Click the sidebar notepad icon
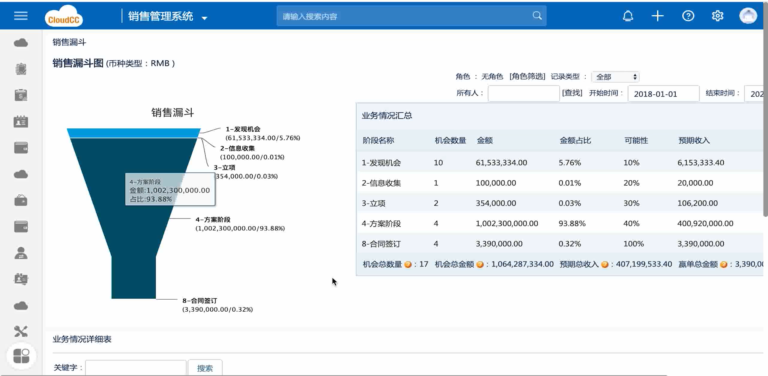Image resolution: width=768 pixels, height=376 pixels. tap(21, 69)
